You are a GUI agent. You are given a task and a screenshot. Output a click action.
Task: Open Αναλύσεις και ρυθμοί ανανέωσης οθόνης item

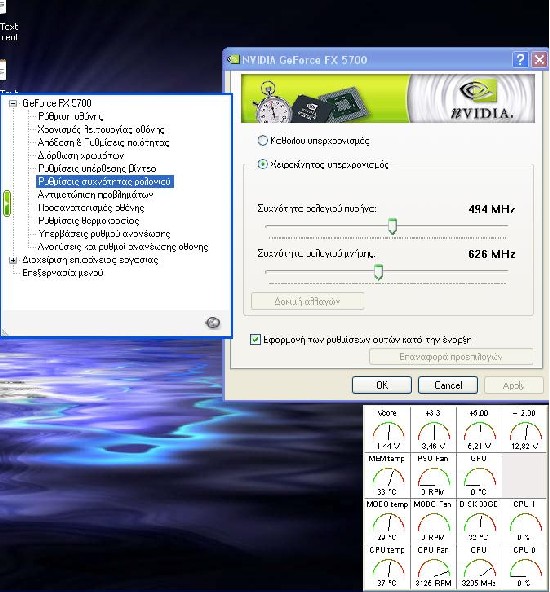(123, 247)
